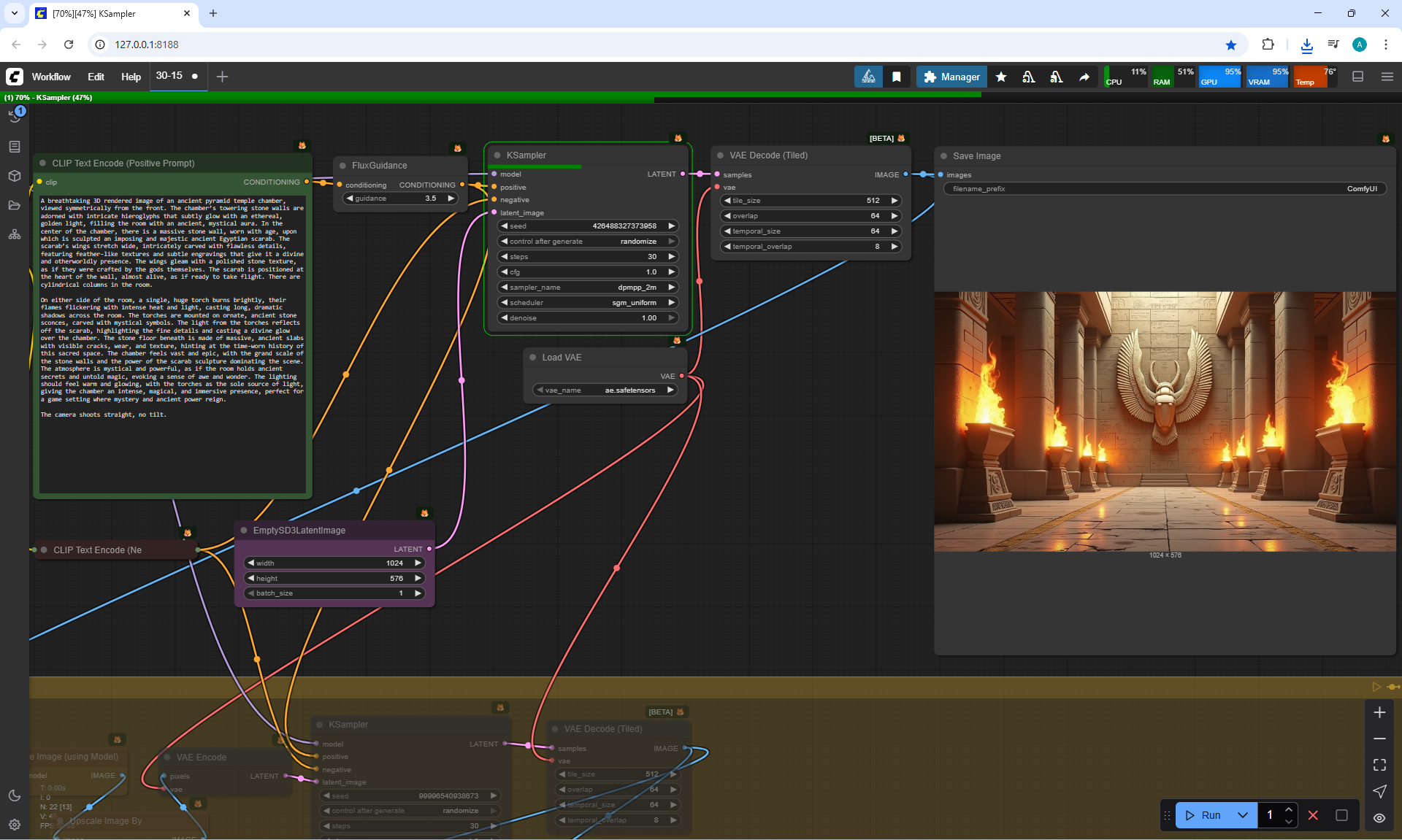Cancel current run with red X
1402x840 pixels.
tap(1313, 815)
